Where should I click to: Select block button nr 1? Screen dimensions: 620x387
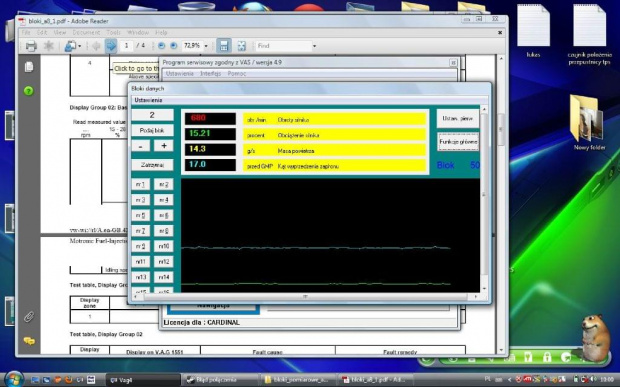click(140, 185)
